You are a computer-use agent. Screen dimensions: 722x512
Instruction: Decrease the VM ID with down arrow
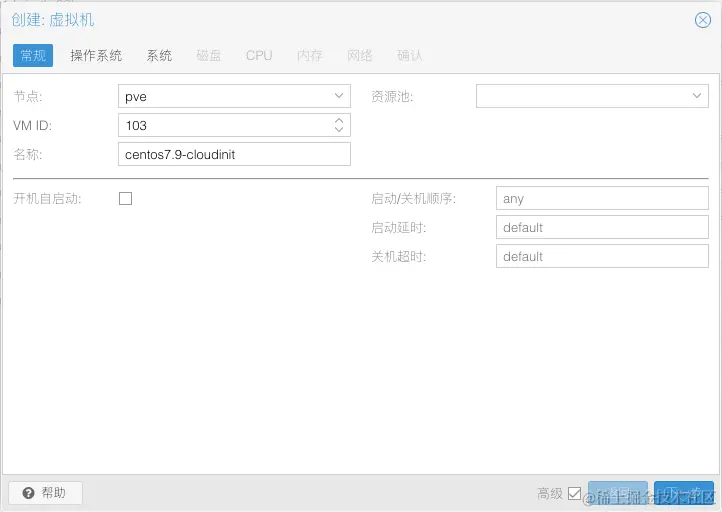coord(339,130)
